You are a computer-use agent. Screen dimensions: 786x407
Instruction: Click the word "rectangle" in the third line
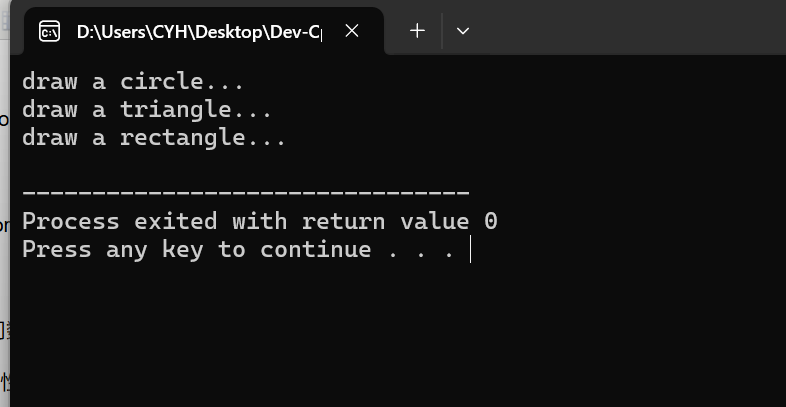click(182, 138)
